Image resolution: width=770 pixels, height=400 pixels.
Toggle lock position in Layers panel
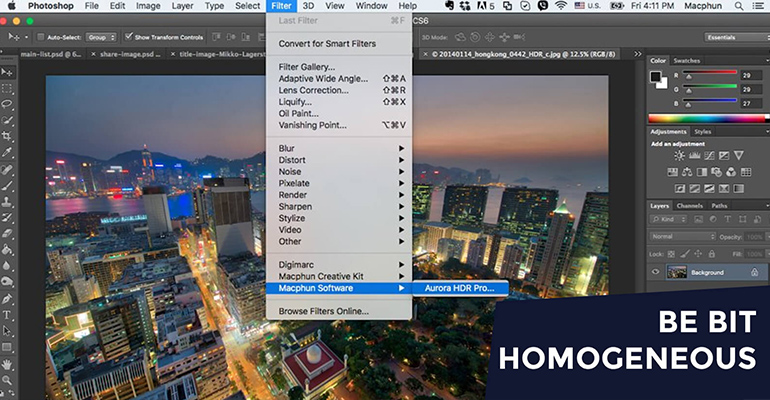[x=698, y=254]
